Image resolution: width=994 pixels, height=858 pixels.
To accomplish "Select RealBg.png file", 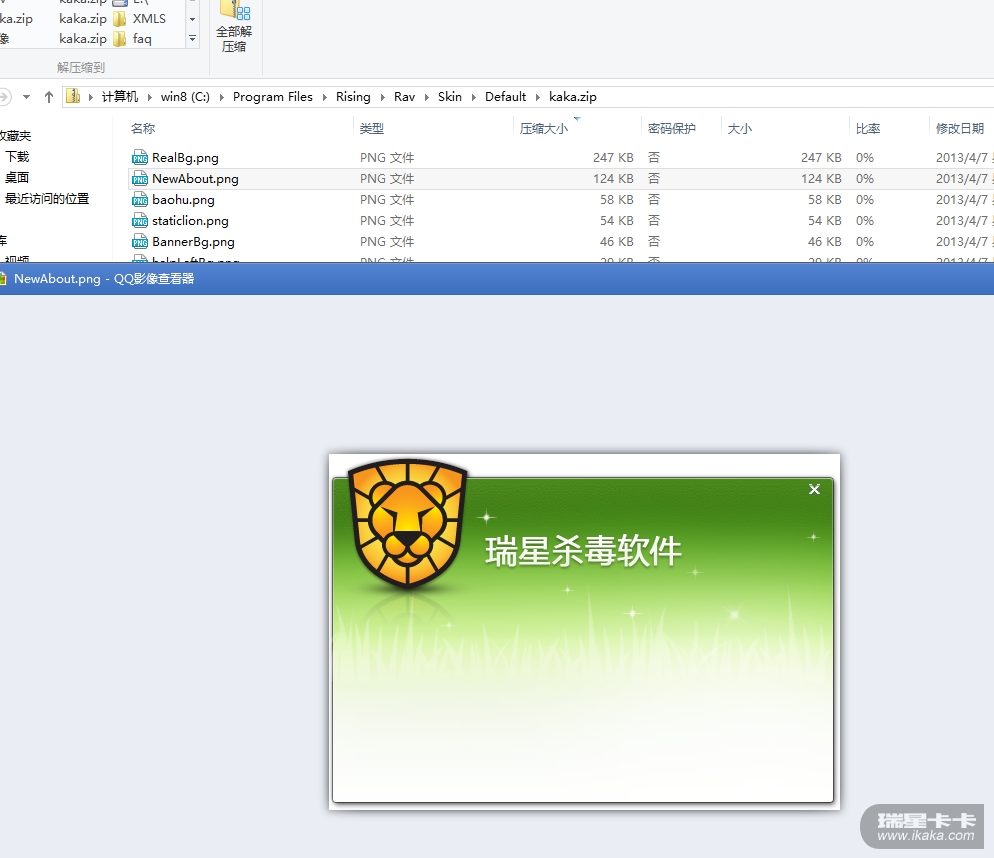I will click(x=185, y=157).
